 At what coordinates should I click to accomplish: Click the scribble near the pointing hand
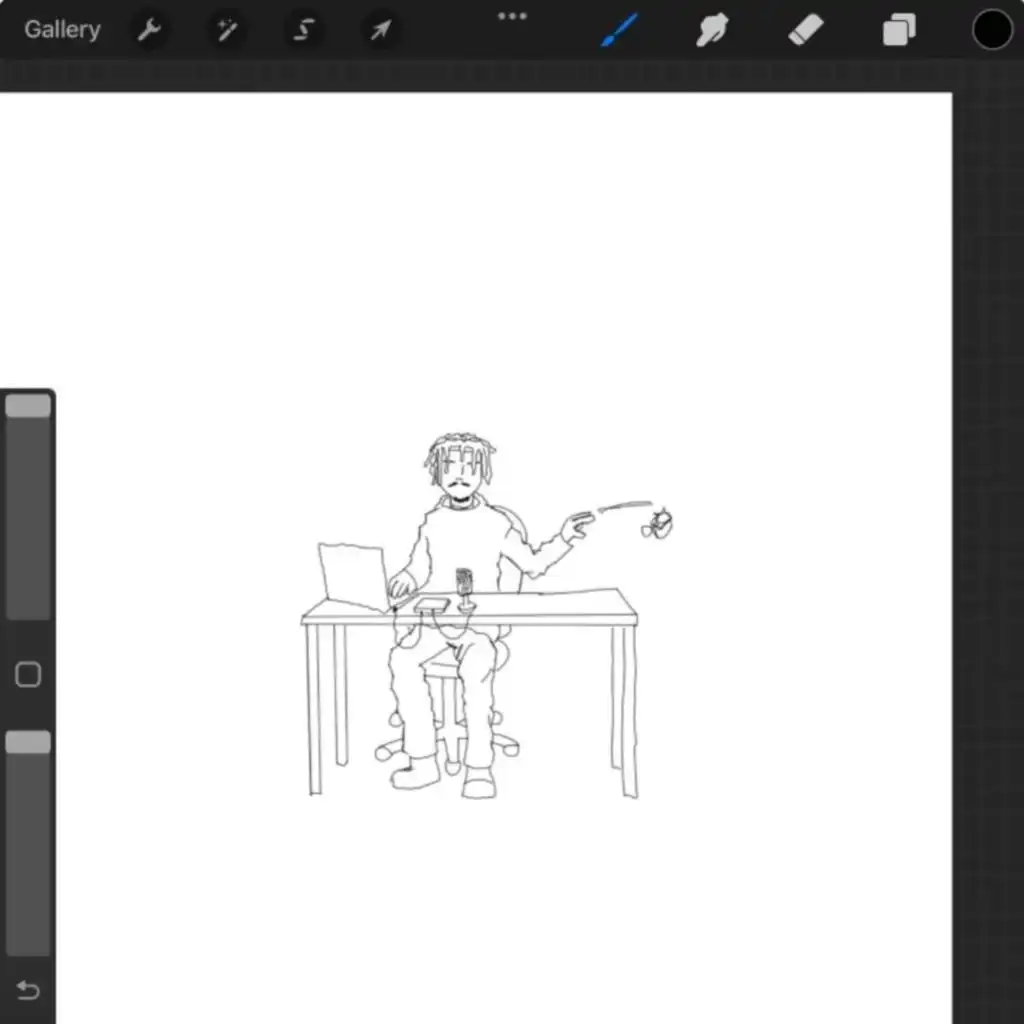click(x=657, y=524)
